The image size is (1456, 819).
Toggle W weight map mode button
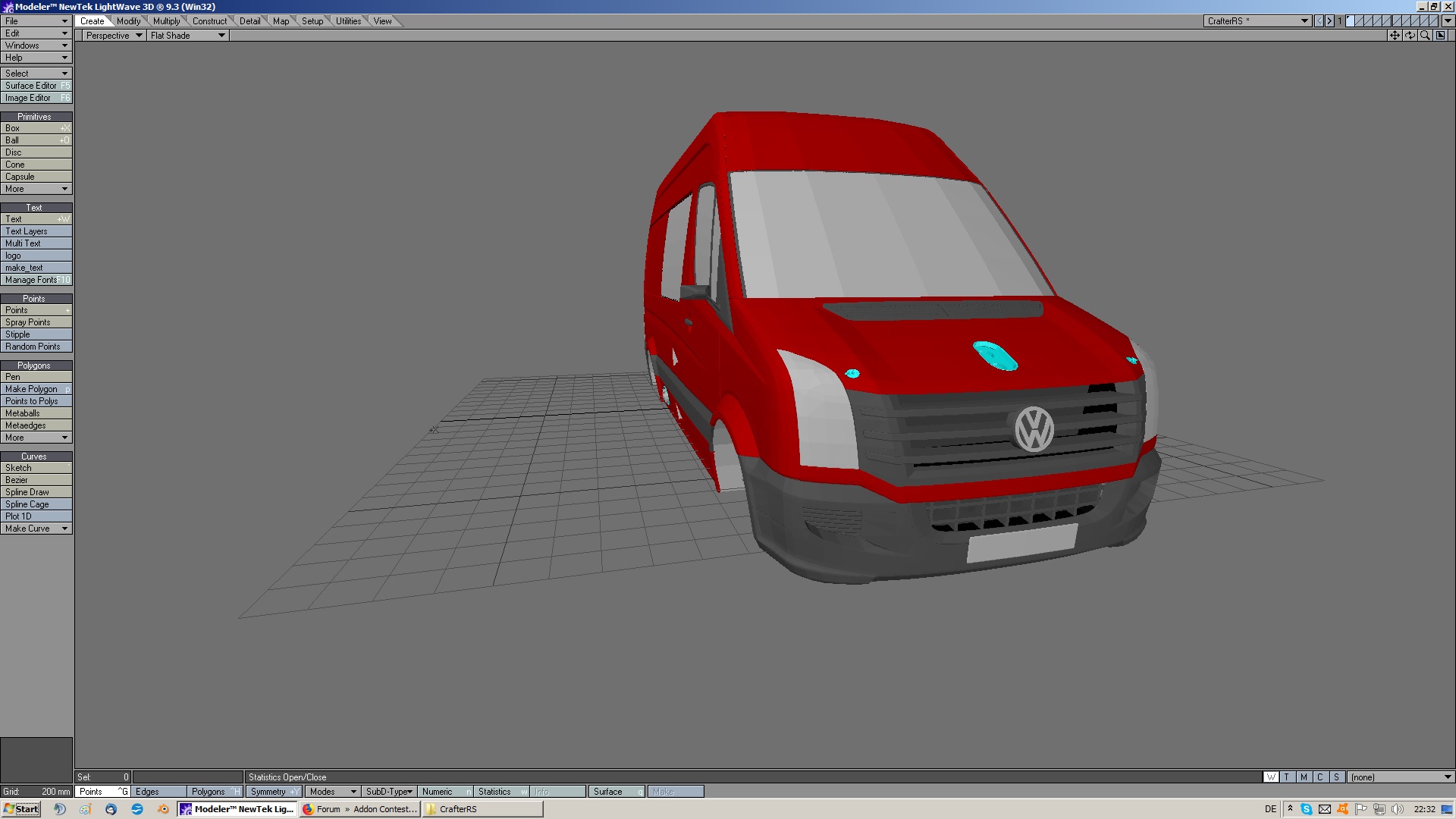pos(1271,777)
